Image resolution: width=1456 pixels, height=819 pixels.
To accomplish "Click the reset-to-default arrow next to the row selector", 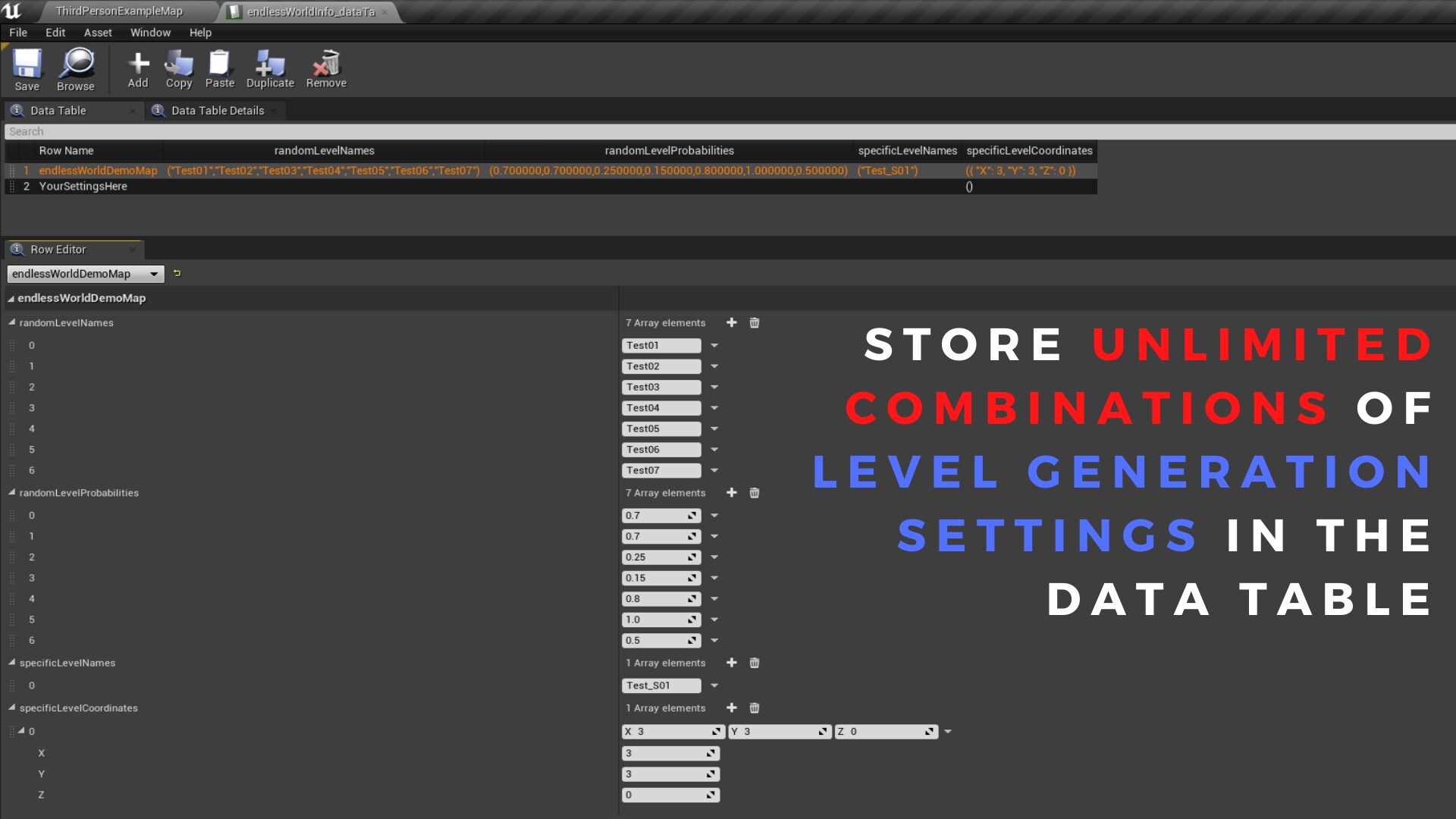I will click(177, 273).
